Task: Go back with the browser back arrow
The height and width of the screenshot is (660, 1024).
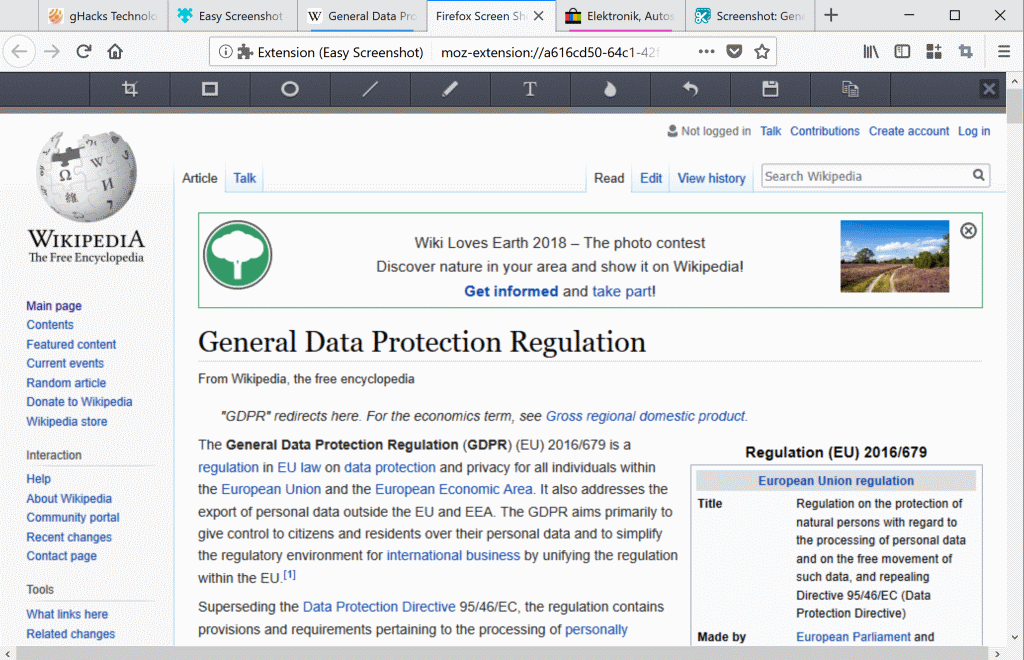Action: coord(20,52)
